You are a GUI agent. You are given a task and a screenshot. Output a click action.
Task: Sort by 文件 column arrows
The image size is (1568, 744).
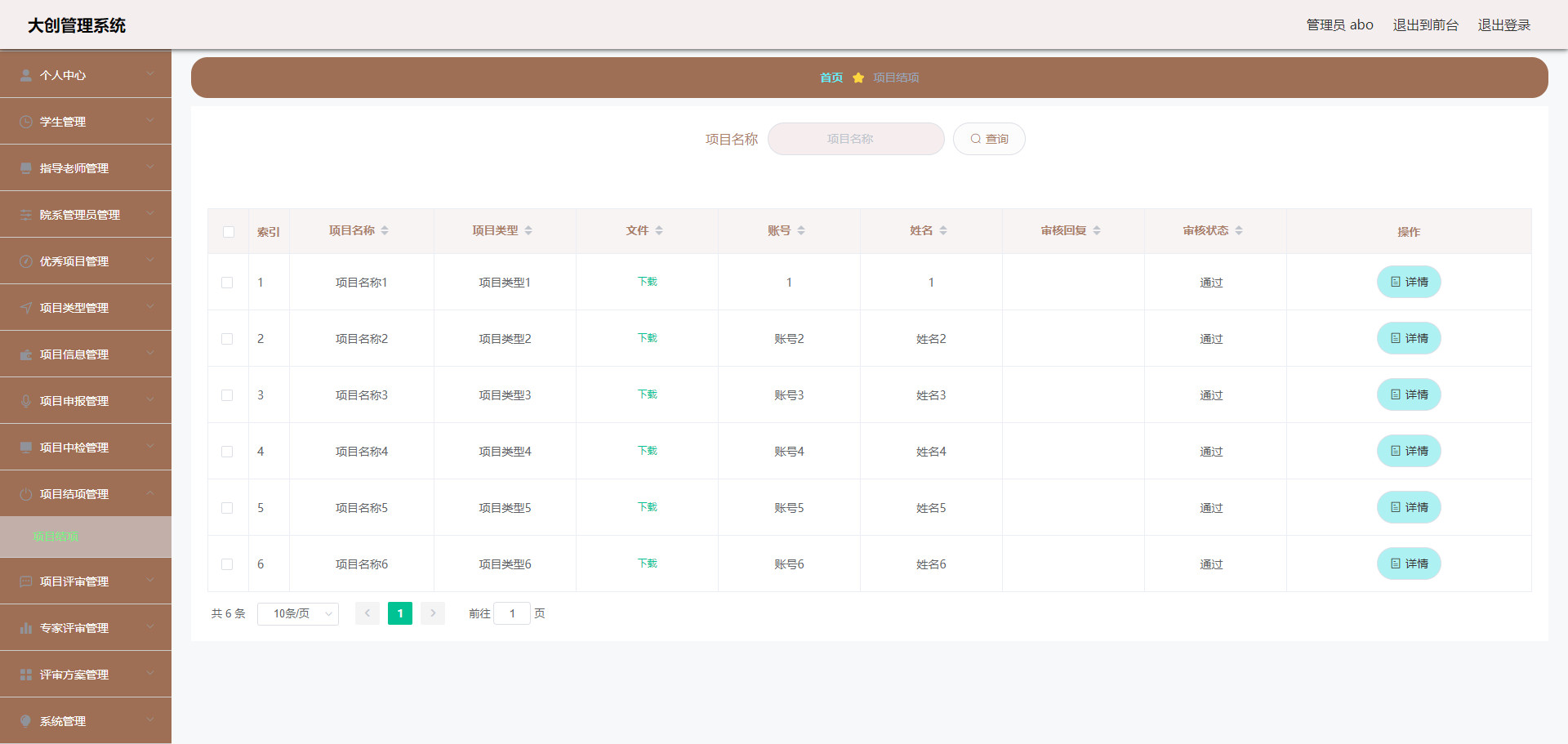pos(659,230)
